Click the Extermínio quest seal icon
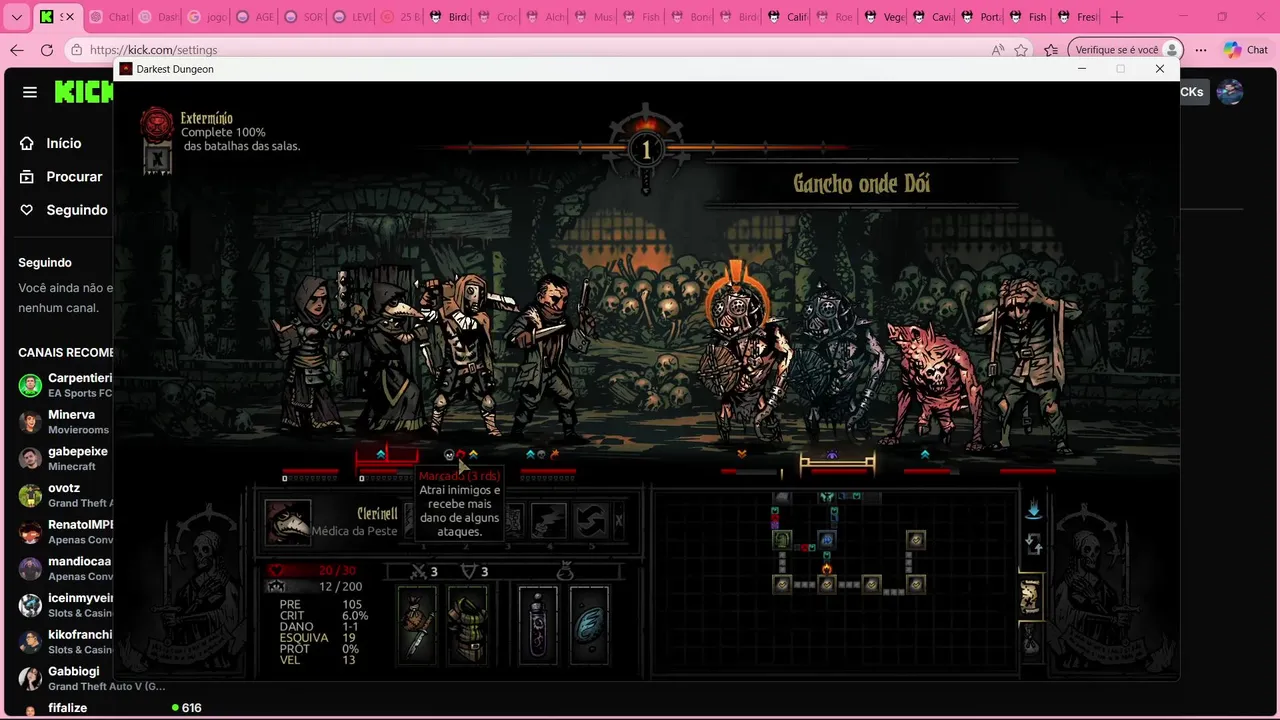 click(156, 124)
